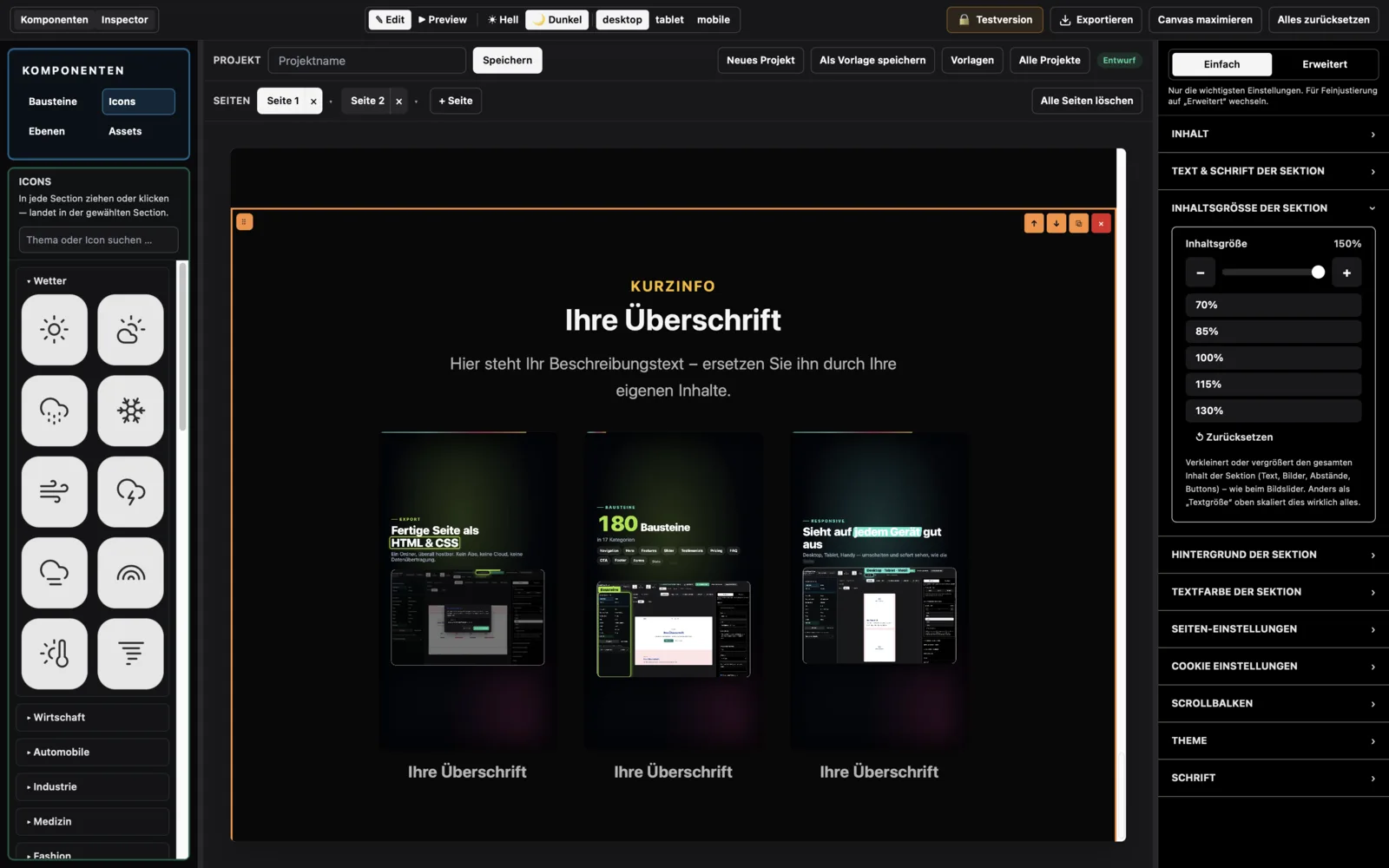Insert the fog cloud icon
Viewport: 1389px width, 868px height.
[54, 573]
